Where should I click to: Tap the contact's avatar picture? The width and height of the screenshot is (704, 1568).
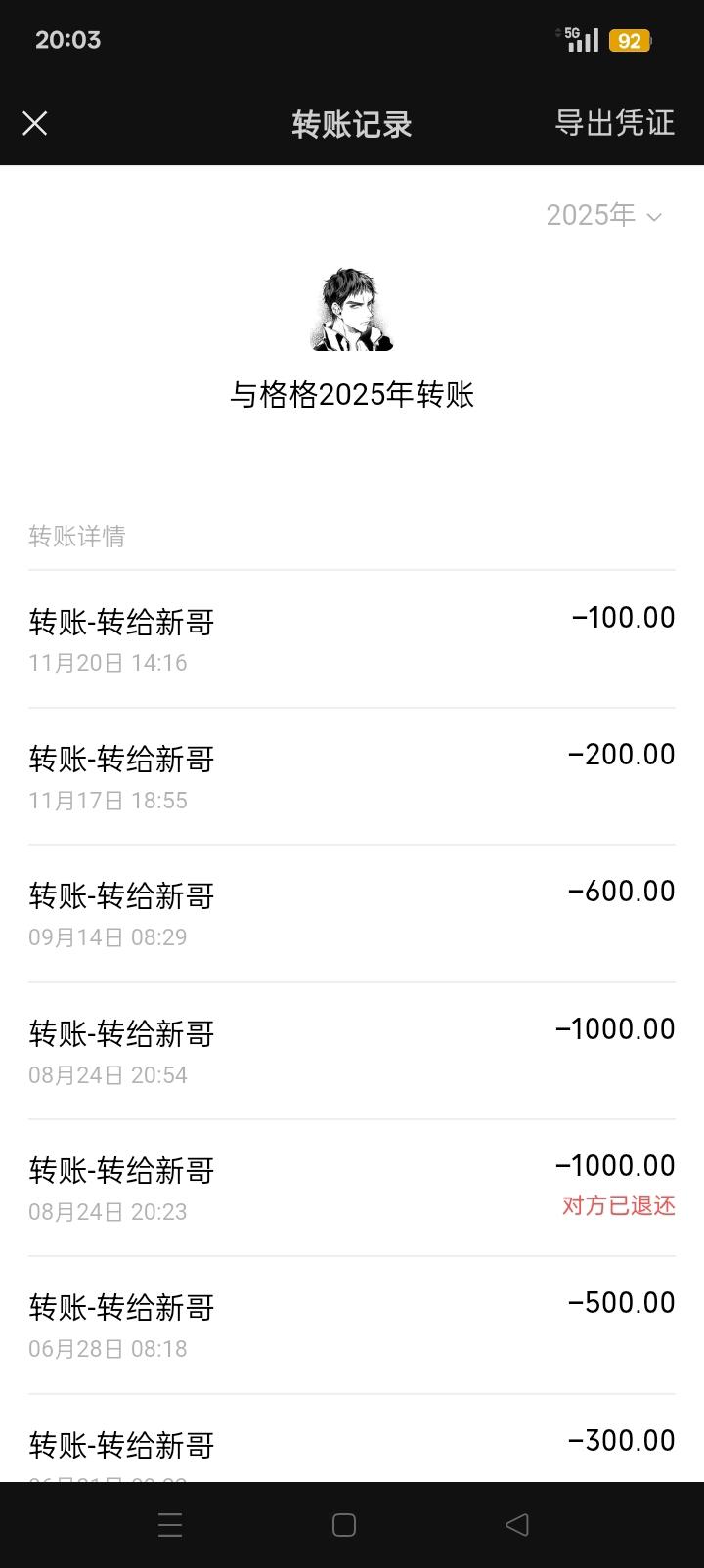coord(352,309)
